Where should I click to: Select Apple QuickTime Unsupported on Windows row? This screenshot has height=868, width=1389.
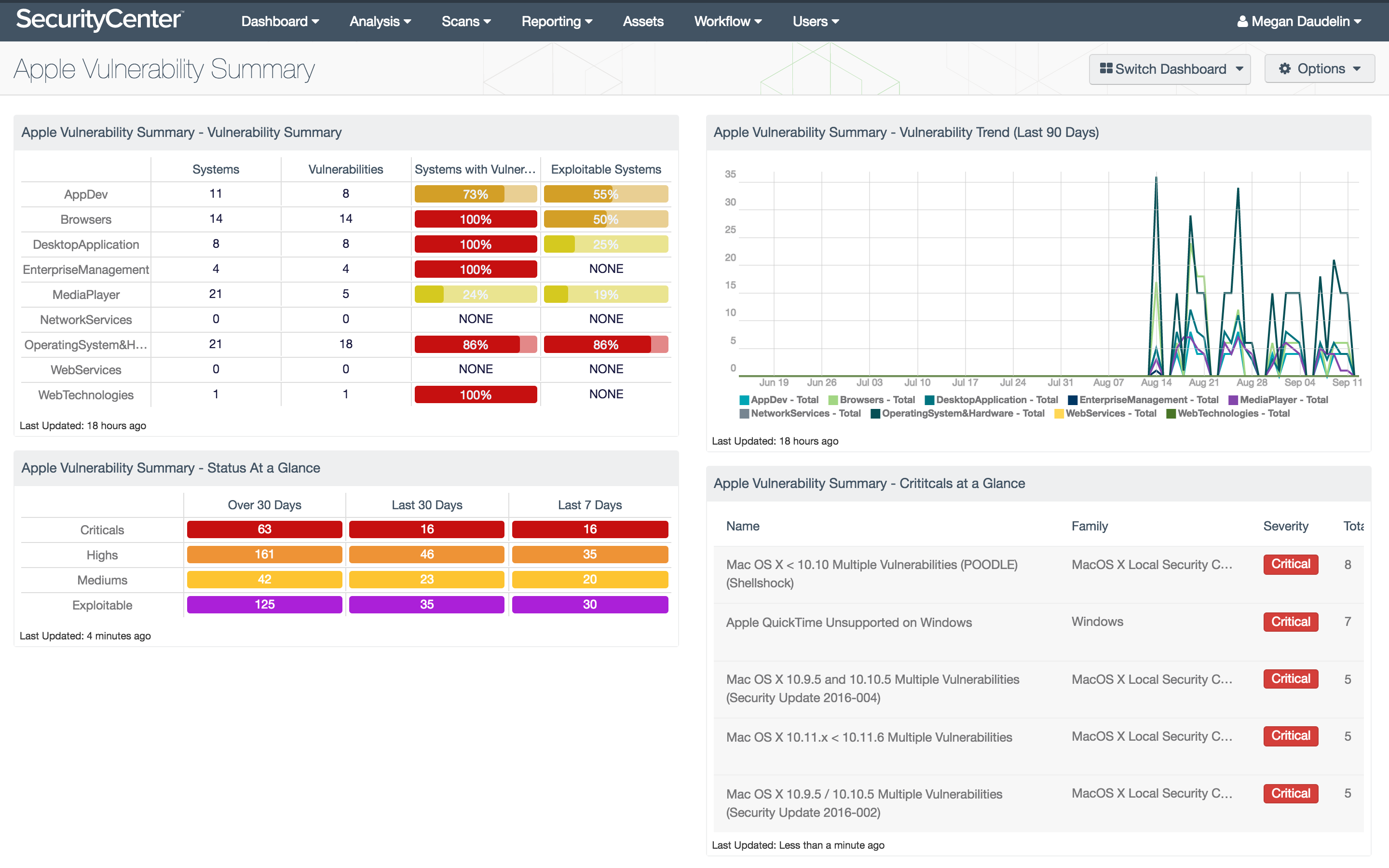(1038, 632)
